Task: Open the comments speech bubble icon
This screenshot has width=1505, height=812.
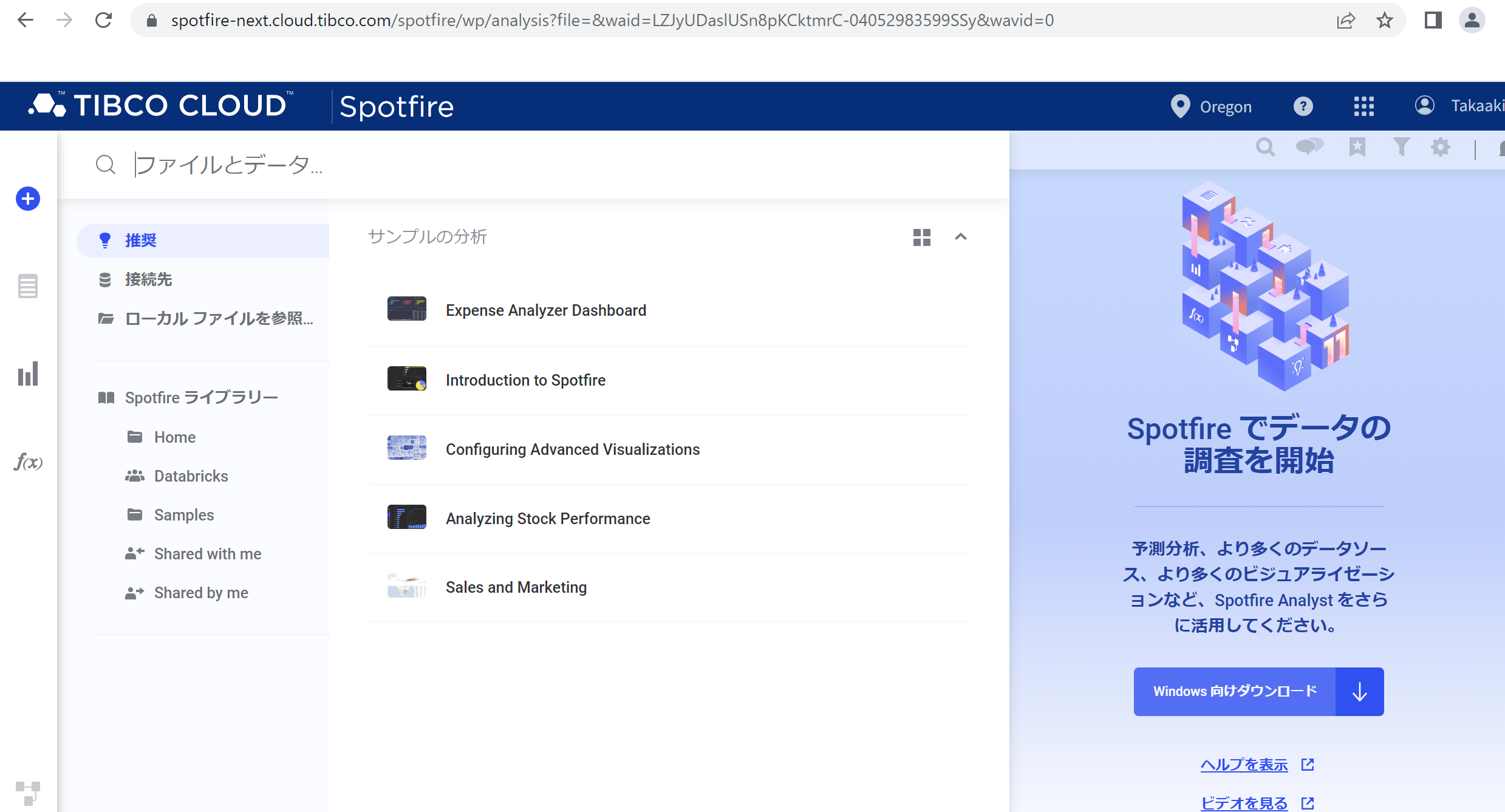Action: (x=1309, y=147)
